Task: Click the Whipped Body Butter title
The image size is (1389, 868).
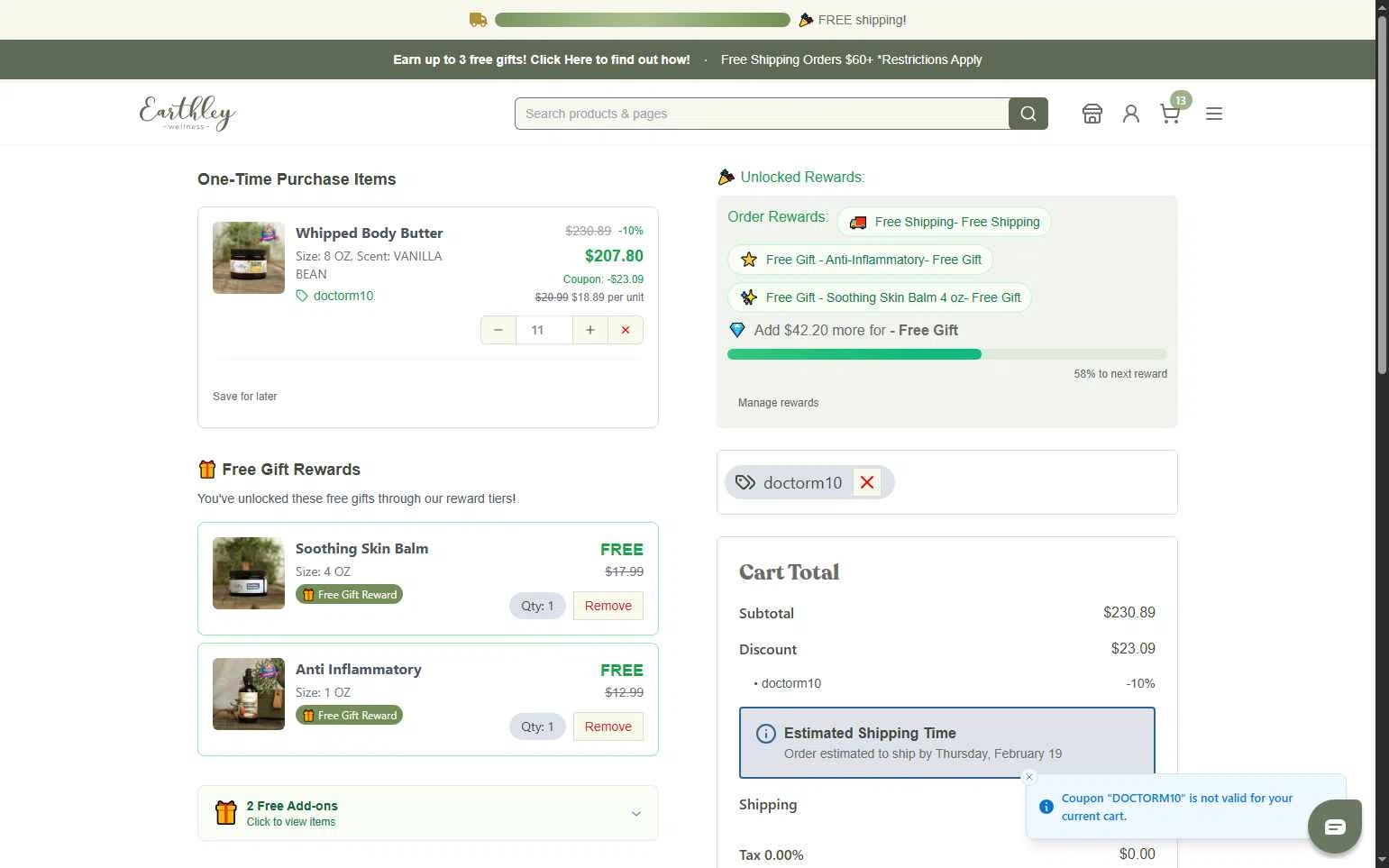Action: tap(370, 233)
